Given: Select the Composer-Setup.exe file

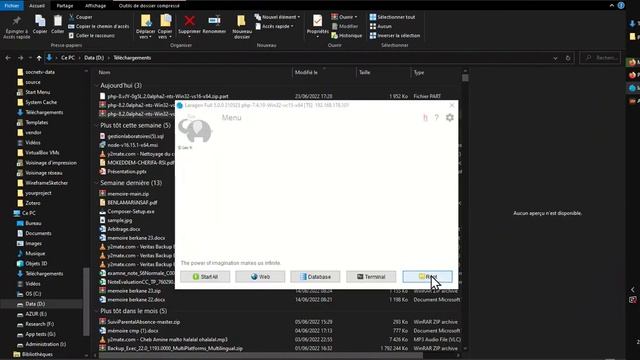Looking at the screenshot, I should tap(131, 211).
